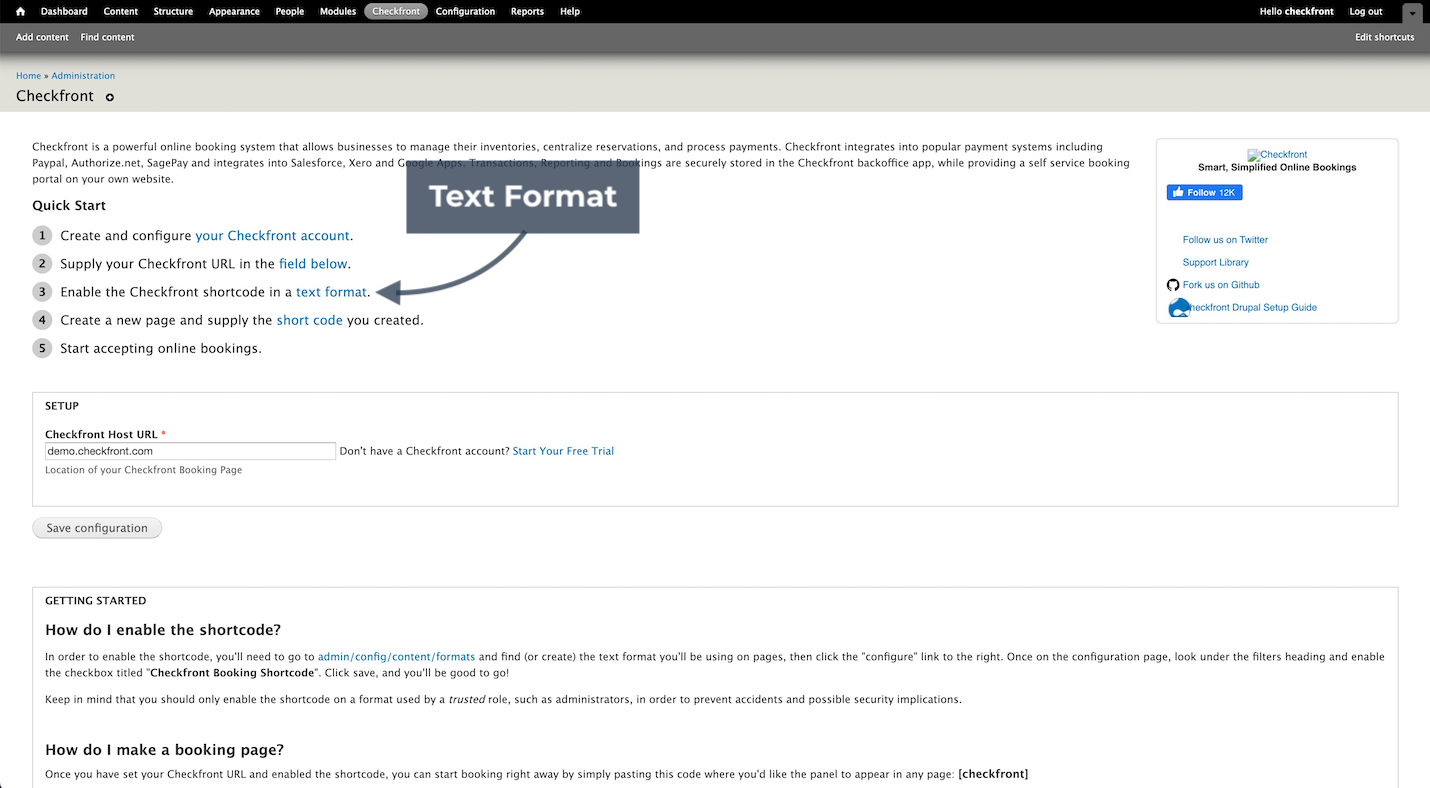This screenshot has height=788, width=1430.
Task: Click 'How do I make a booking page?' heading
Action: click(x=165, y=750)
